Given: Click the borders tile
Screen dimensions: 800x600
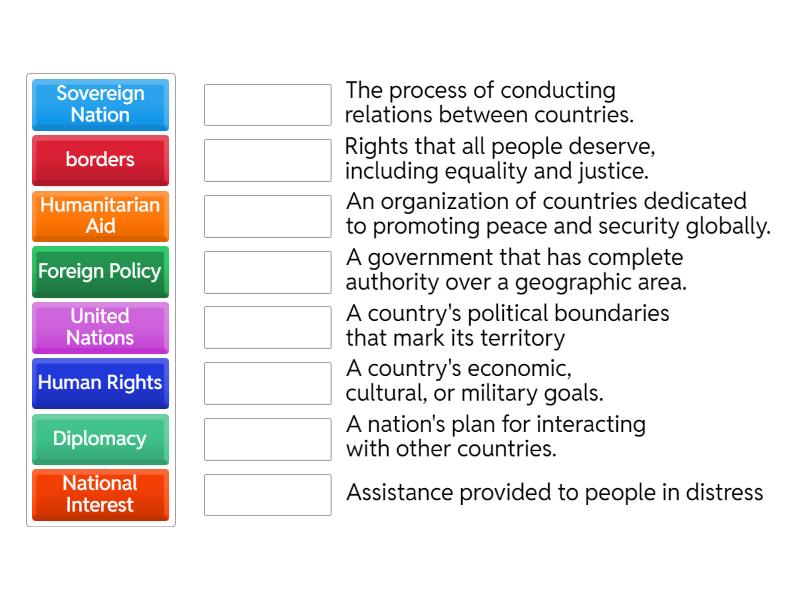Looking at the screenshot, I should 100,160.
